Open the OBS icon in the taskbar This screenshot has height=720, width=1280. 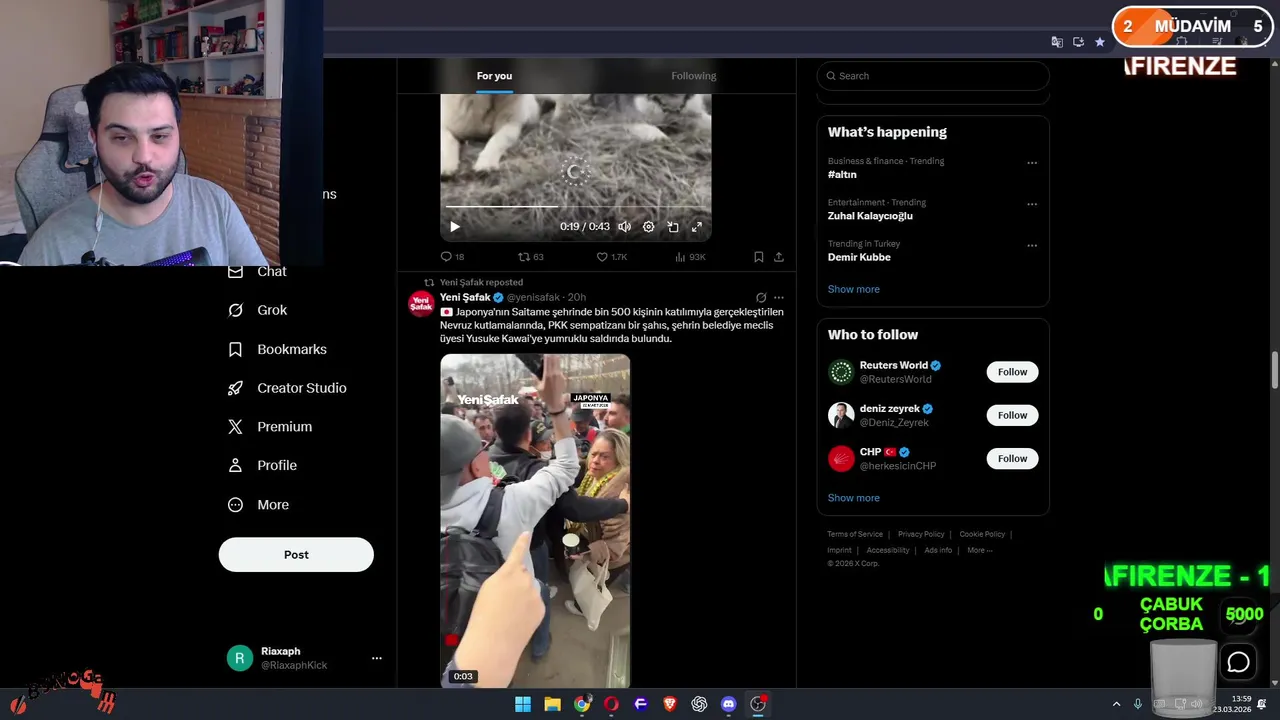(x=758, y=704)
